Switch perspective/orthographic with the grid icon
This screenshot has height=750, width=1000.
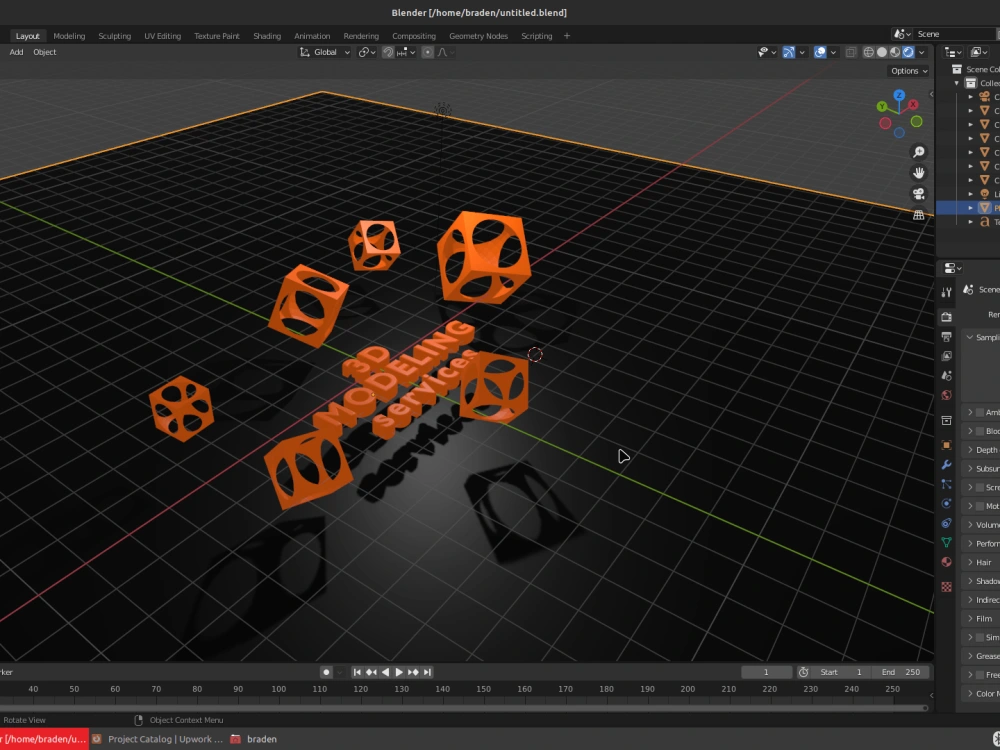coord(918,215)
